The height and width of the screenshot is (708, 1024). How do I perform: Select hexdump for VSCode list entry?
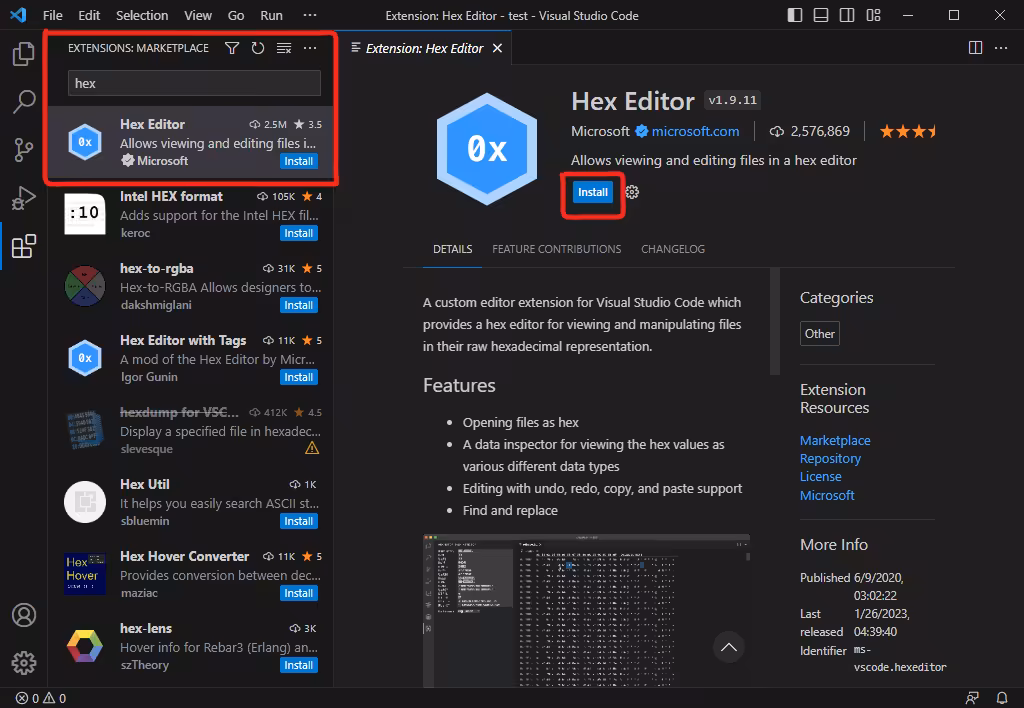point(191,430)
